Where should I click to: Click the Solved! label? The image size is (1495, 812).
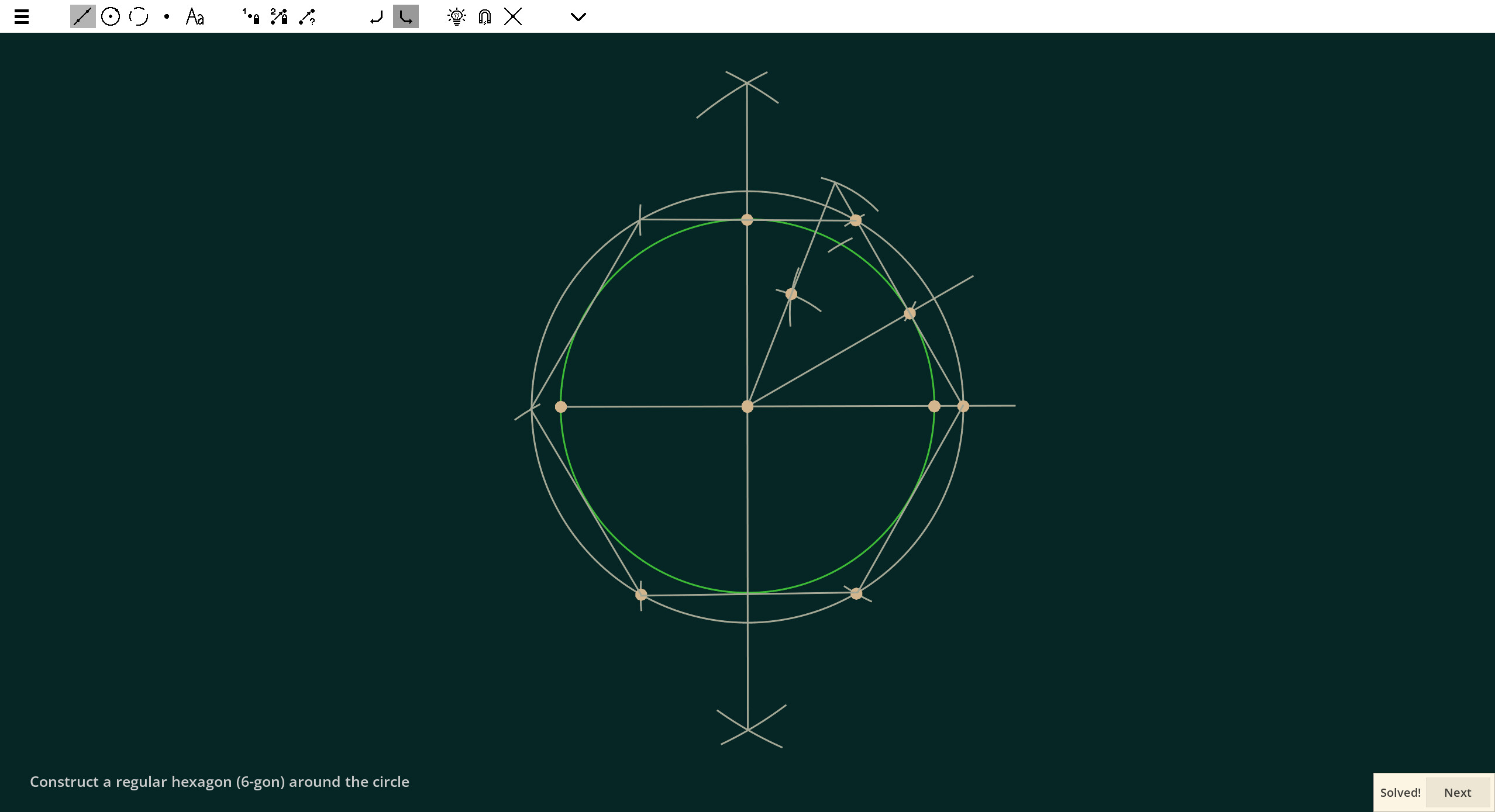click(x=1400, y=792)
